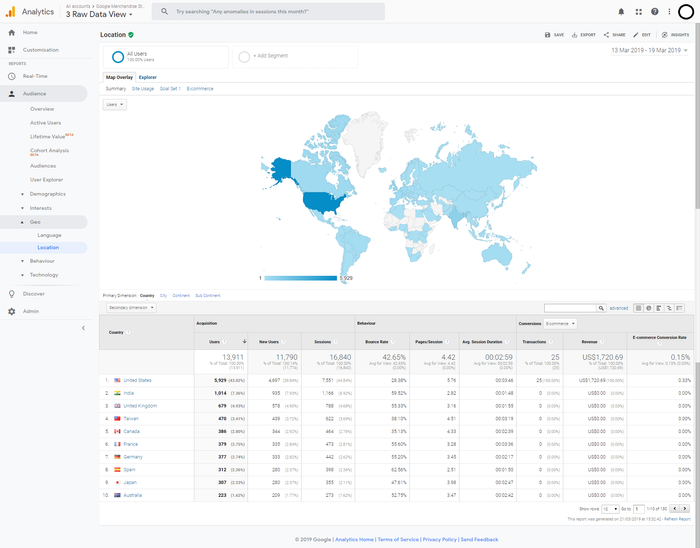The width and height of the screenshot is (700, 548).
Task: Click the Go to page number field
Action: pyautogui.click(x=639, y=509)
